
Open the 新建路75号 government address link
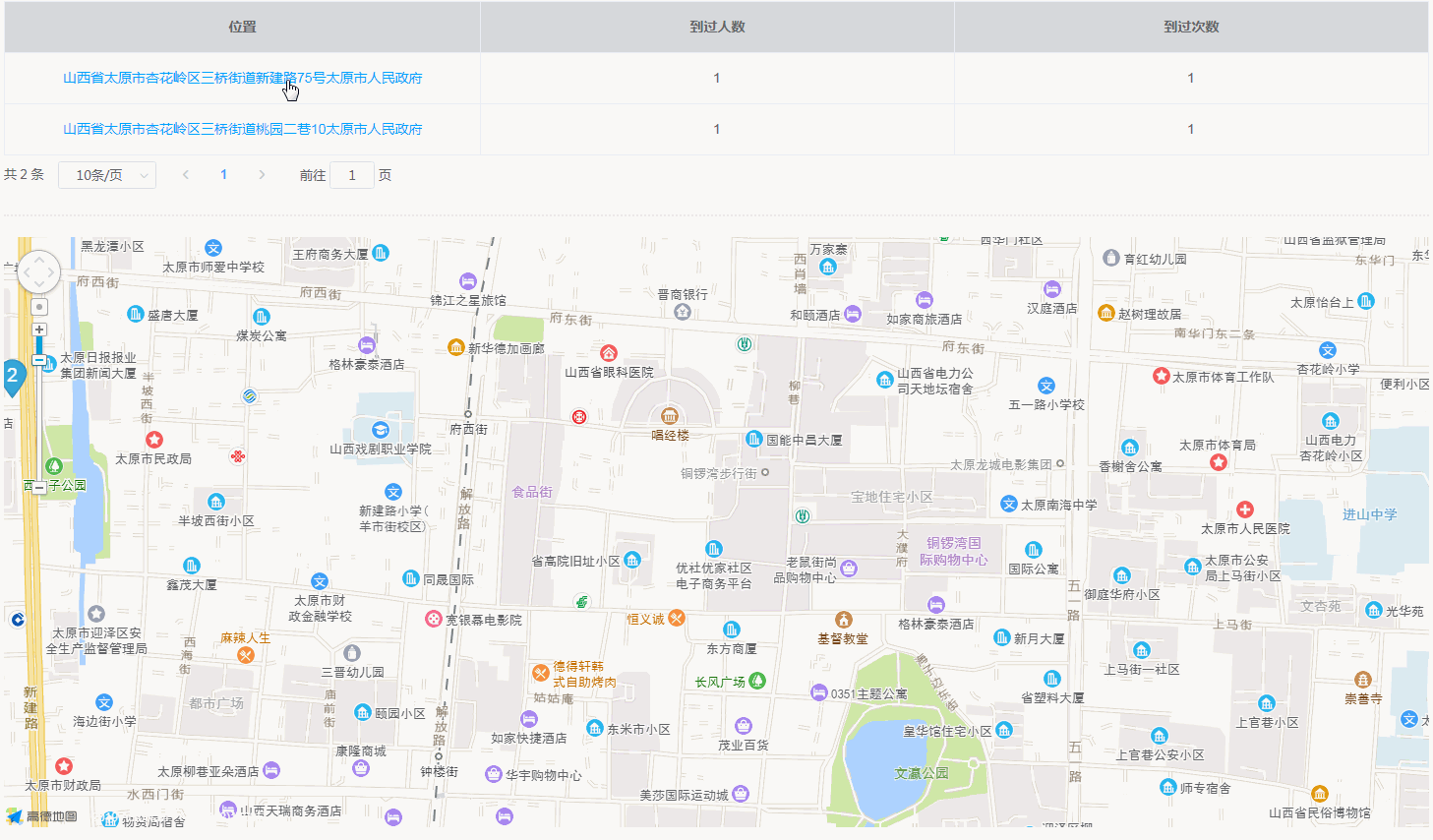[242, 77]
